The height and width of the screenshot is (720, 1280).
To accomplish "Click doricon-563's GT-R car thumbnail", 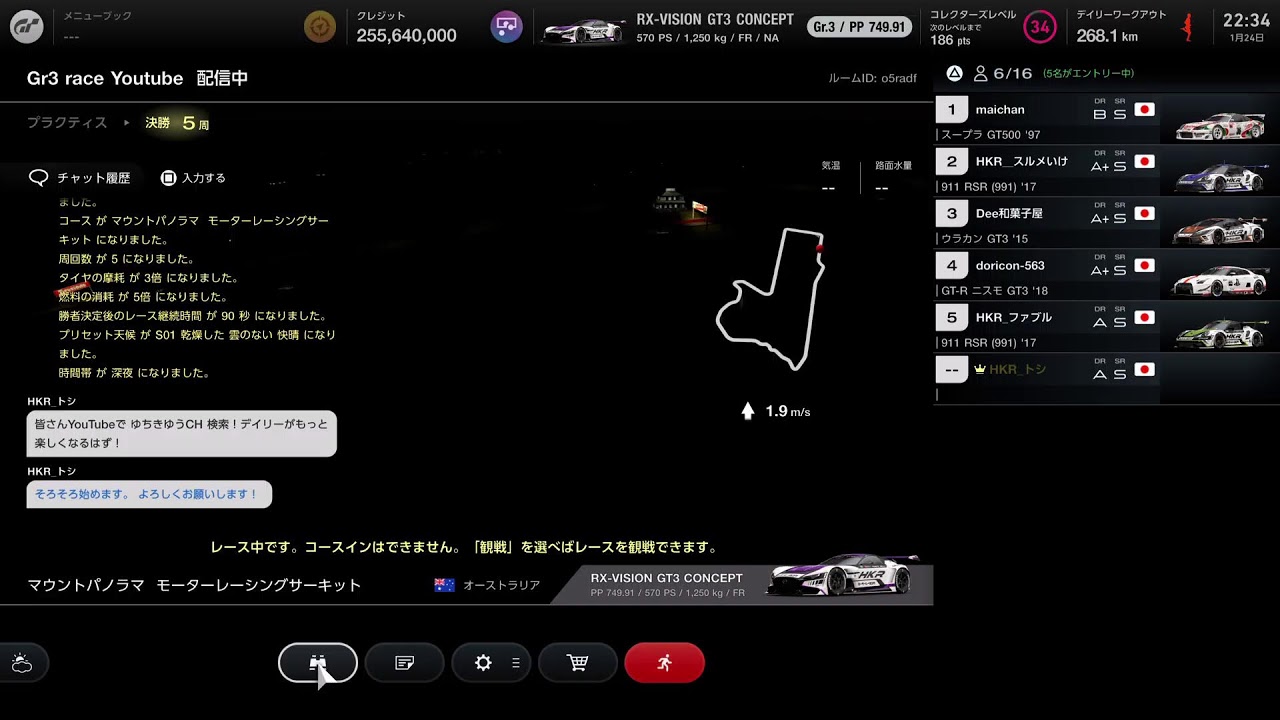I will coord(1220,281).
